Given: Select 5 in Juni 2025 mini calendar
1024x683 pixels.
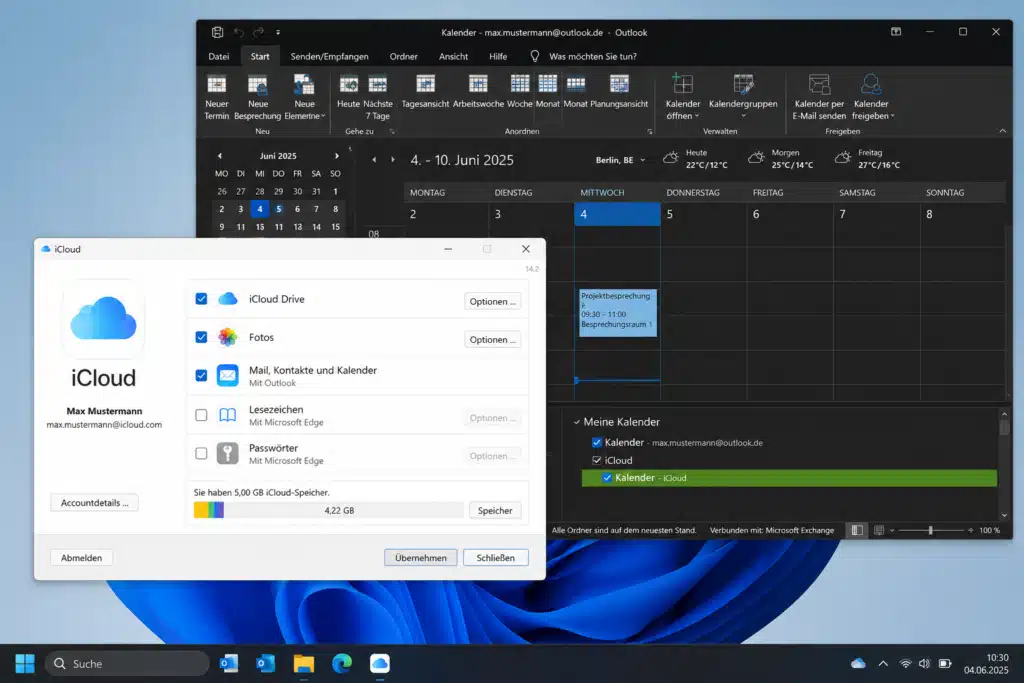Looking at the screenshot, I should (278, 209).
